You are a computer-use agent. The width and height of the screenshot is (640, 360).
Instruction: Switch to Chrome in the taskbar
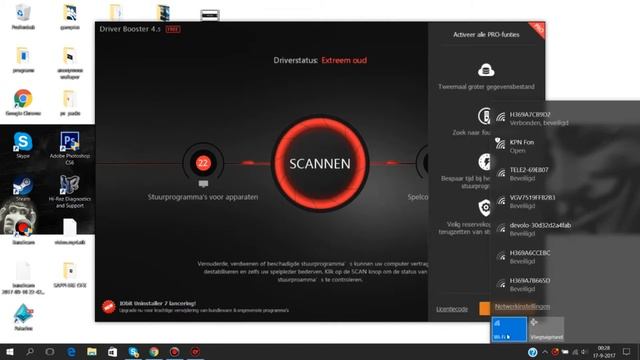154,352
